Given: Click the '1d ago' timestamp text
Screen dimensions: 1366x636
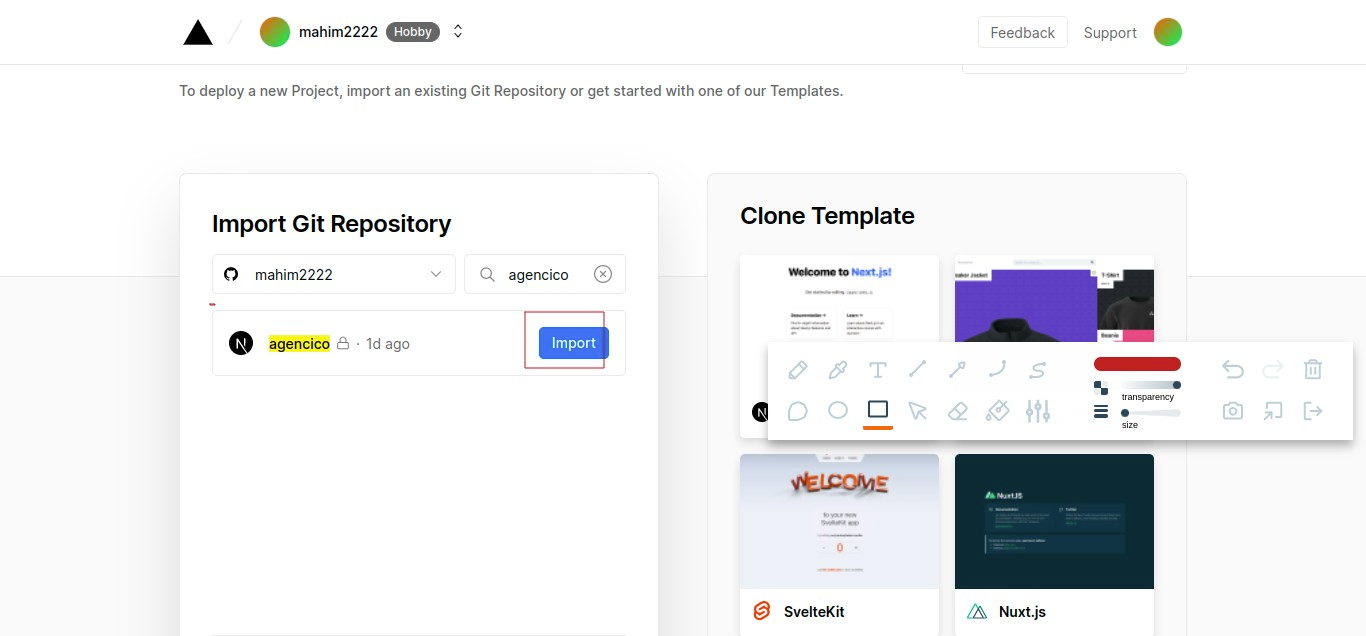Looking at the screenshot, I should coord(388,343).
